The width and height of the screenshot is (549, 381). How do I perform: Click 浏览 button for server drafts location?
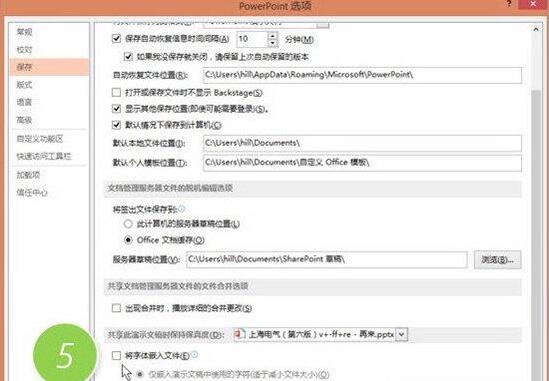[x=498, y=259]
